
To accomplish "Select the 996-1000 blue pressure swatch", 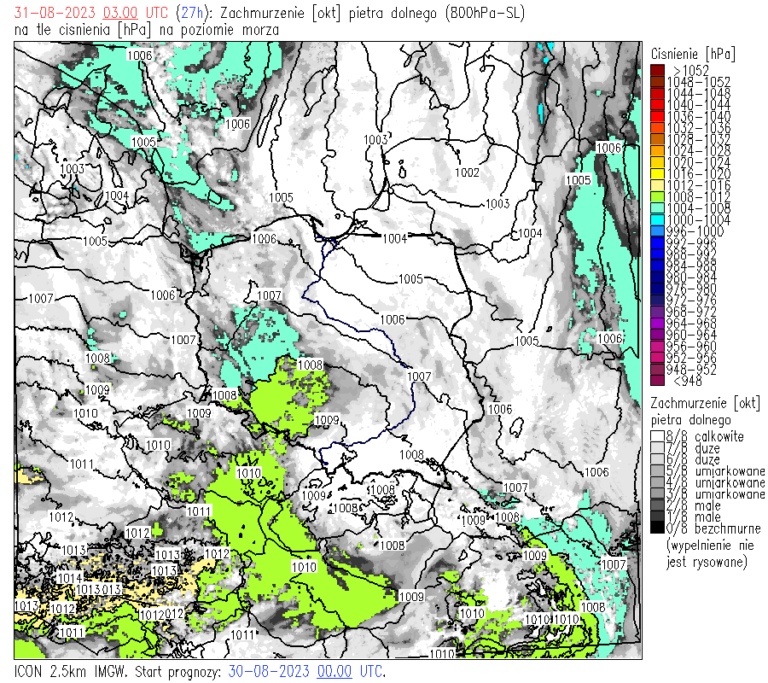I will pos(657,231).
